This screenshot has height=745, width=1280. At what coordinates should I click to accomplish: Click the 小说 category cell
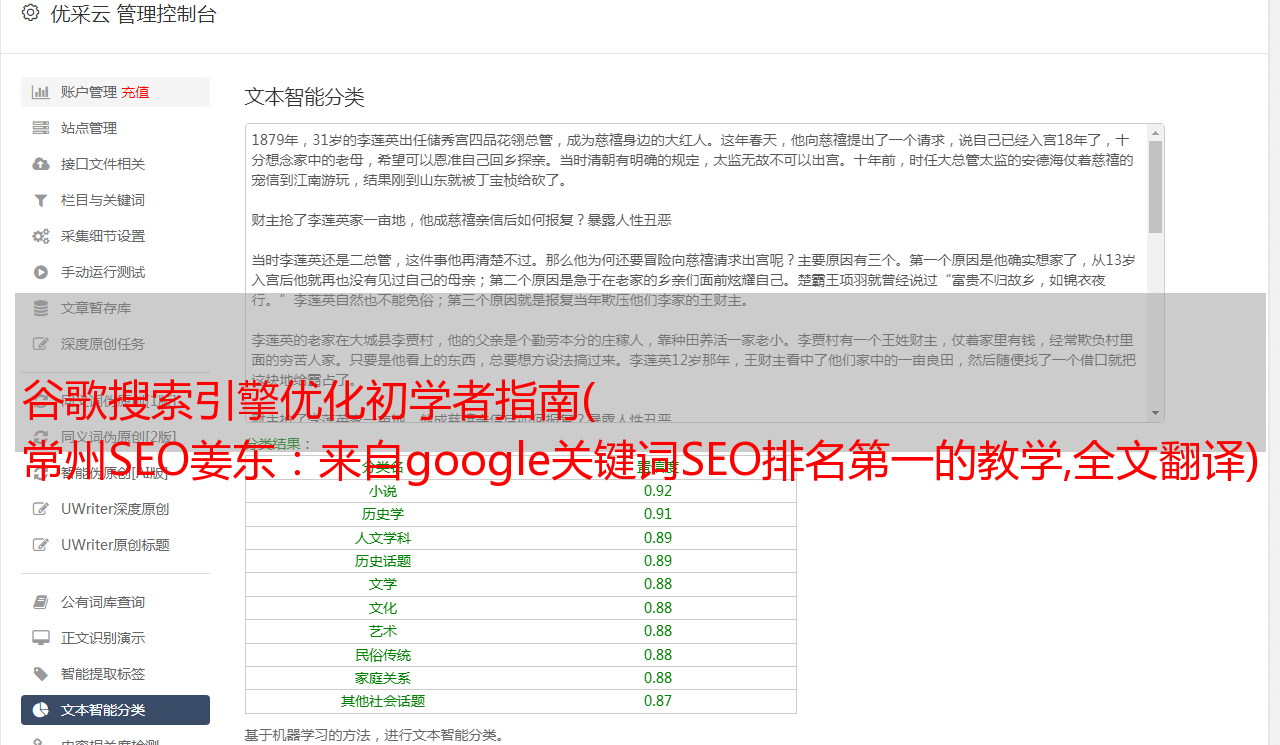(x=382, y=491)
